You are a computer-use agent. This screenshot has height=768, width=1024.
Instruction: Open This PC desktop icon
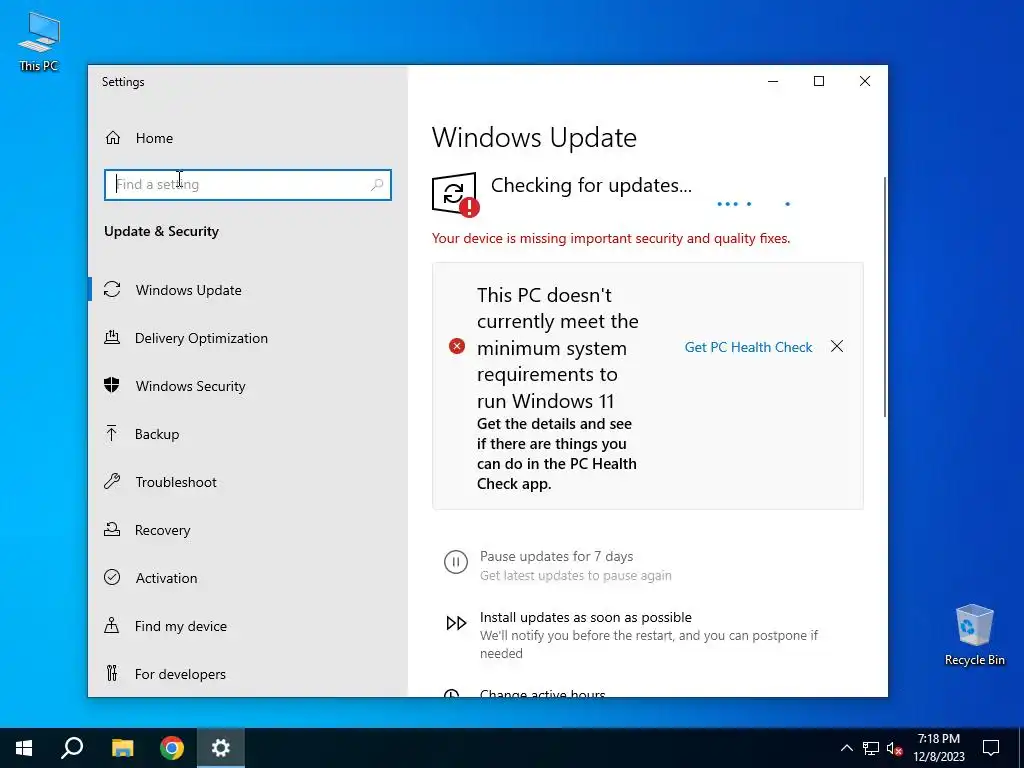[x=39, y=40]
